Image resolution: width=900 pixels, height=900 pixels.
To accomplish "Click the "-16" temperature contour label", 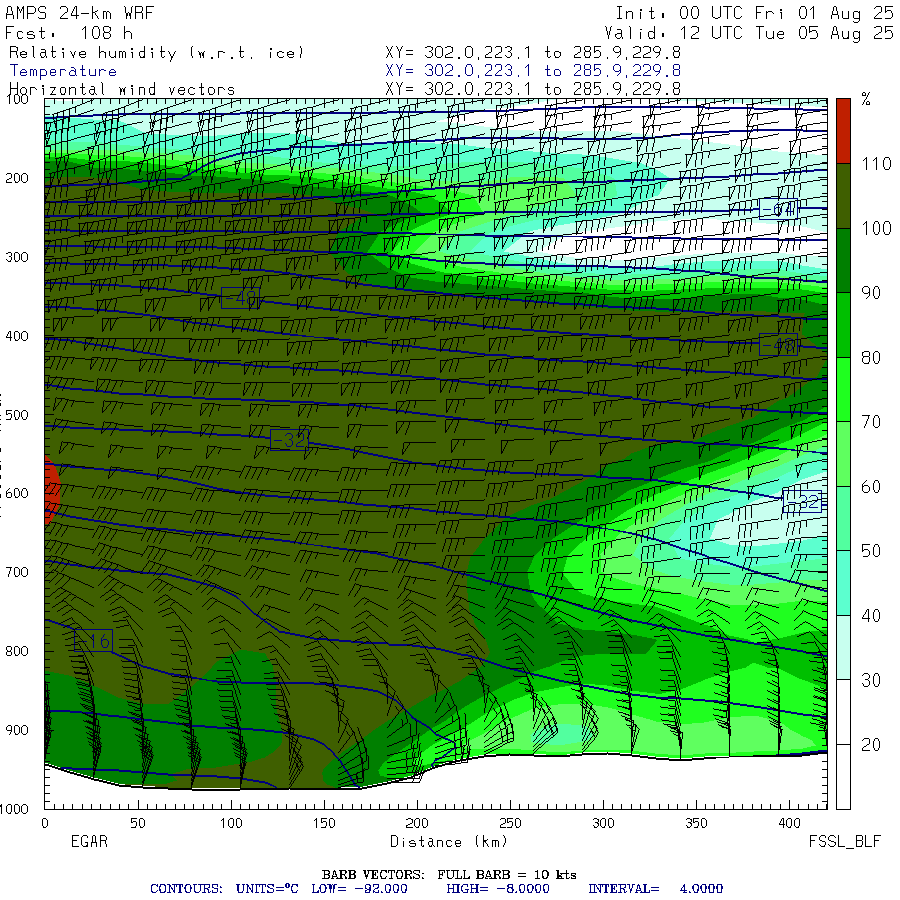I will point(94,641).
